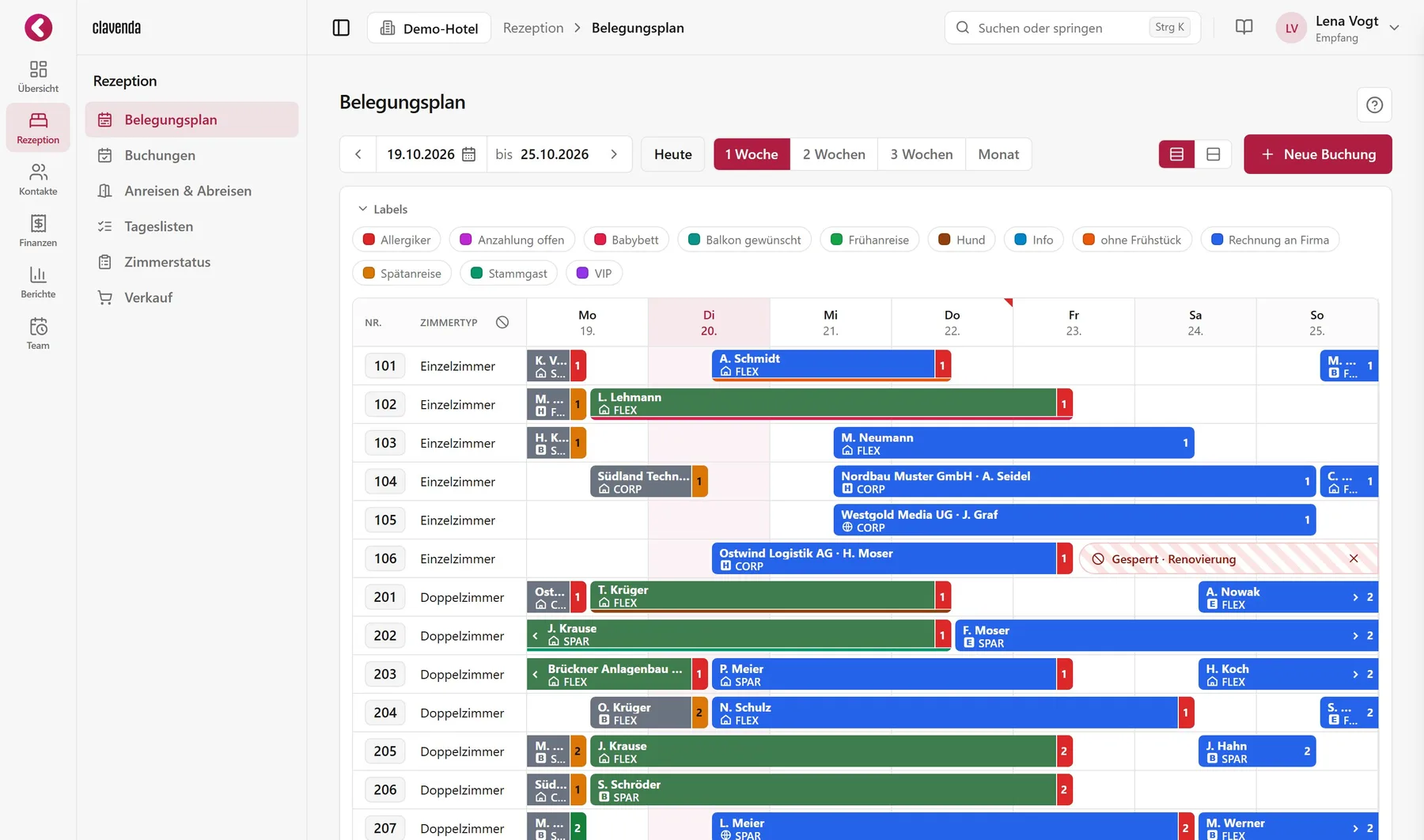Image resolution: width=1424 pixels, height=840 pixels.
Task: Open the Demo-Hotel selector
Action: 429,28
